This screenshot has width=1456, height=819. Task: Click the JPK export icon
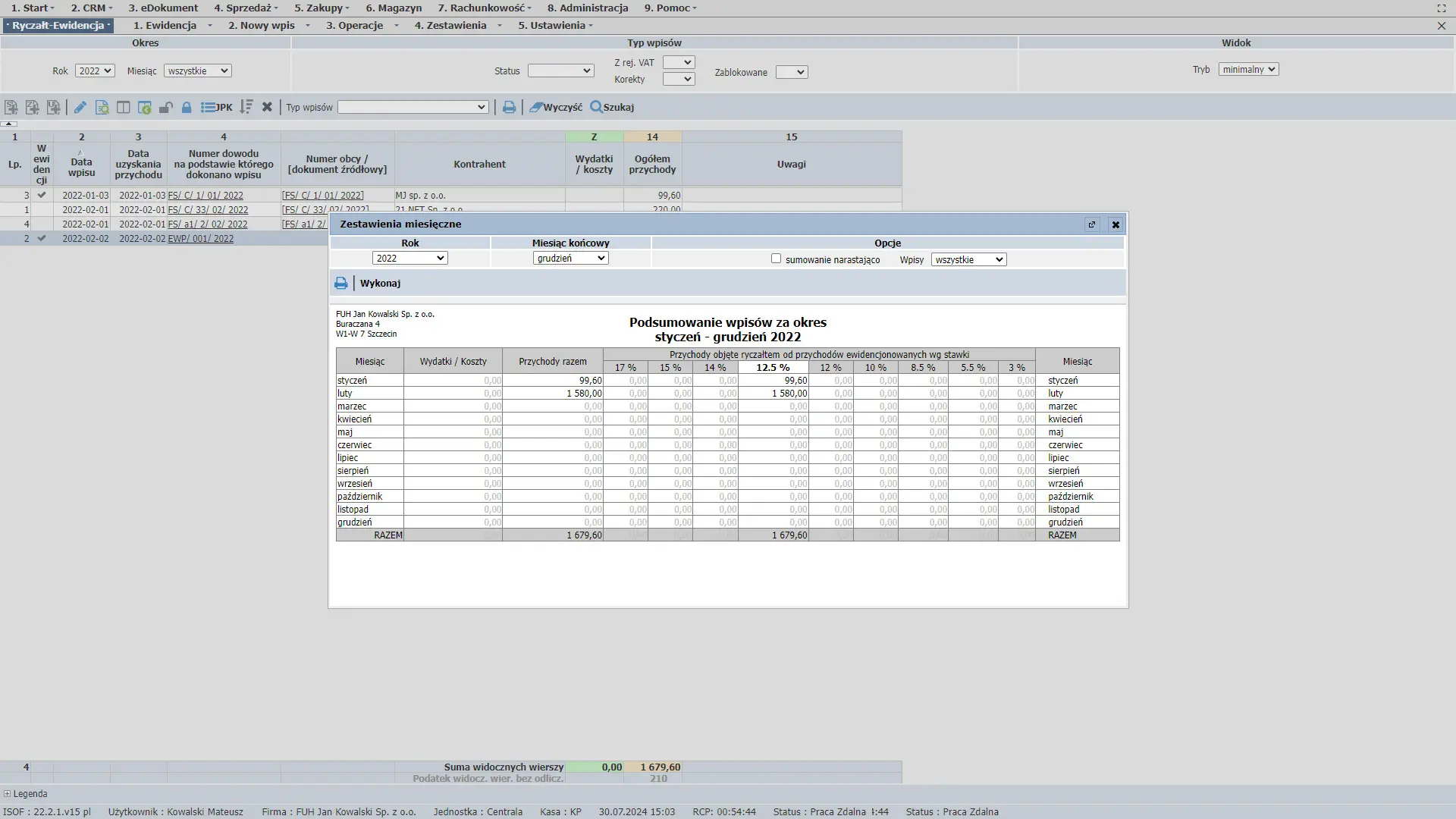click(x=217, y=108)
